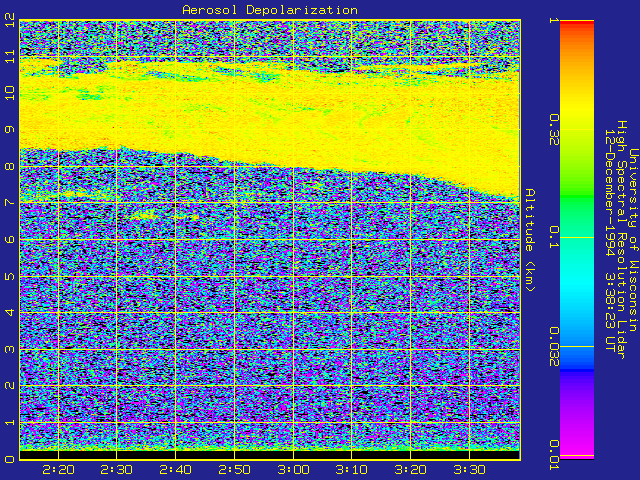Click altitude axis label 8

10,166
